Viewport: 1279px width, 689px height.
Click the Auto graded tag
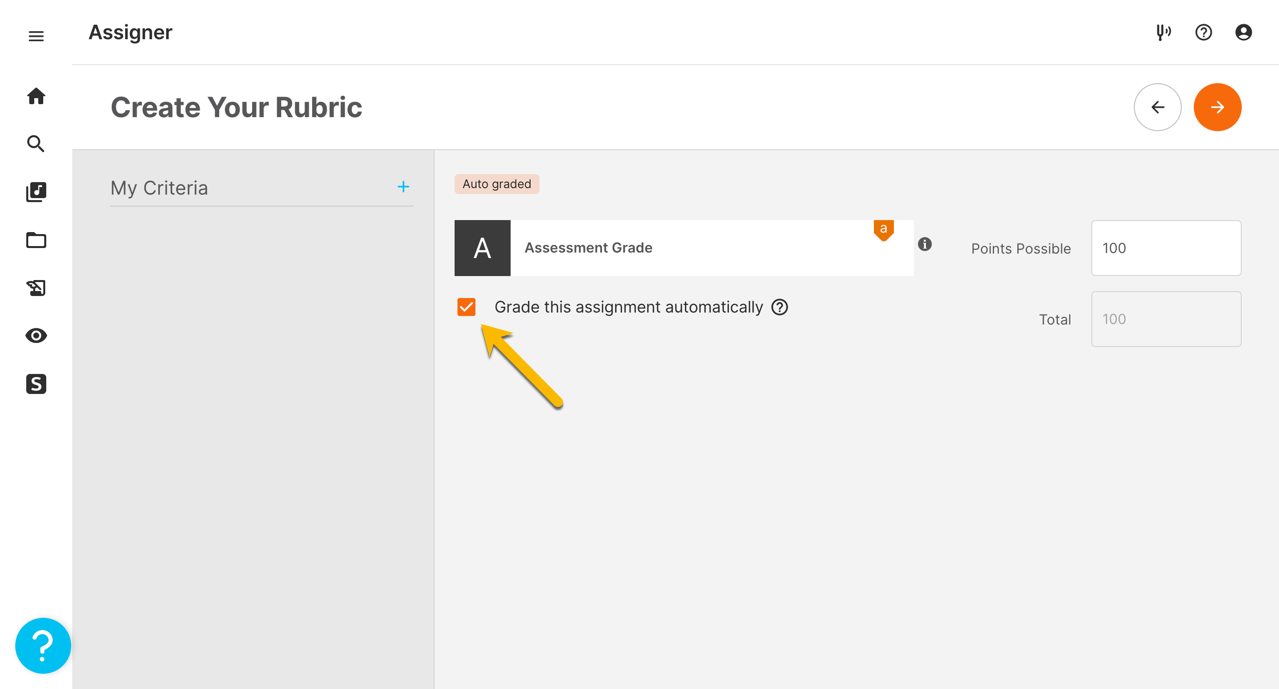tap(497, 184)
